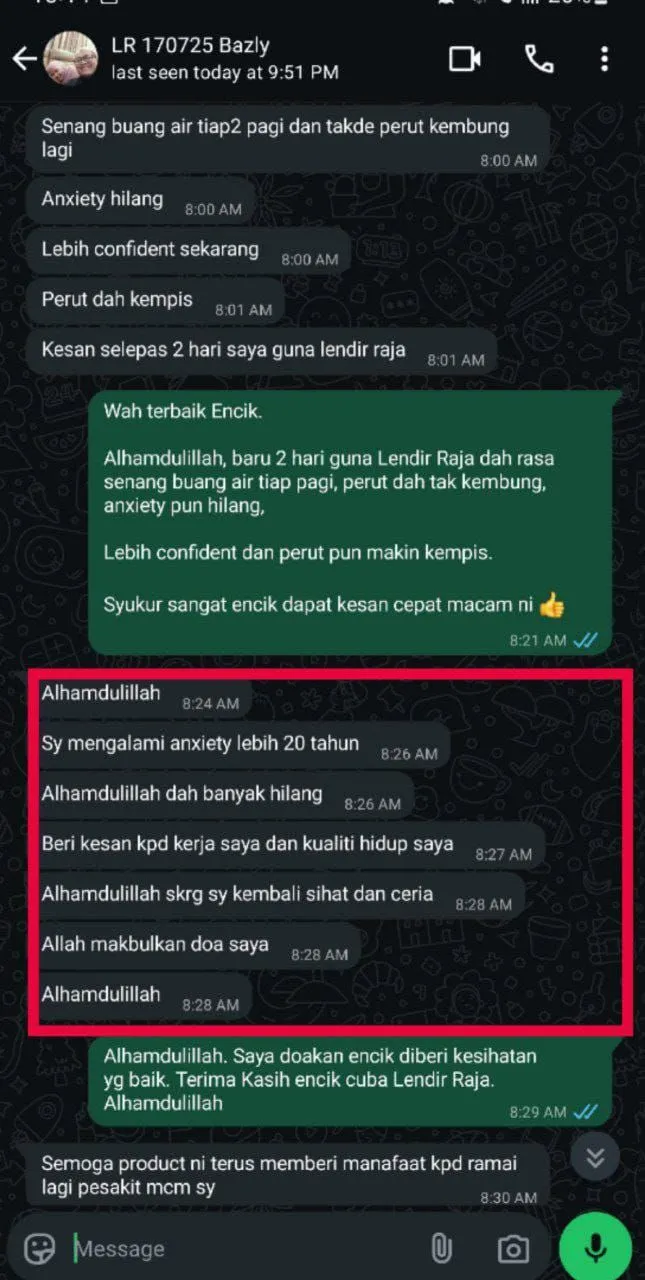Start a video call with Bazly
Screen dimensions: 645x1280
[x=465, y=59]
